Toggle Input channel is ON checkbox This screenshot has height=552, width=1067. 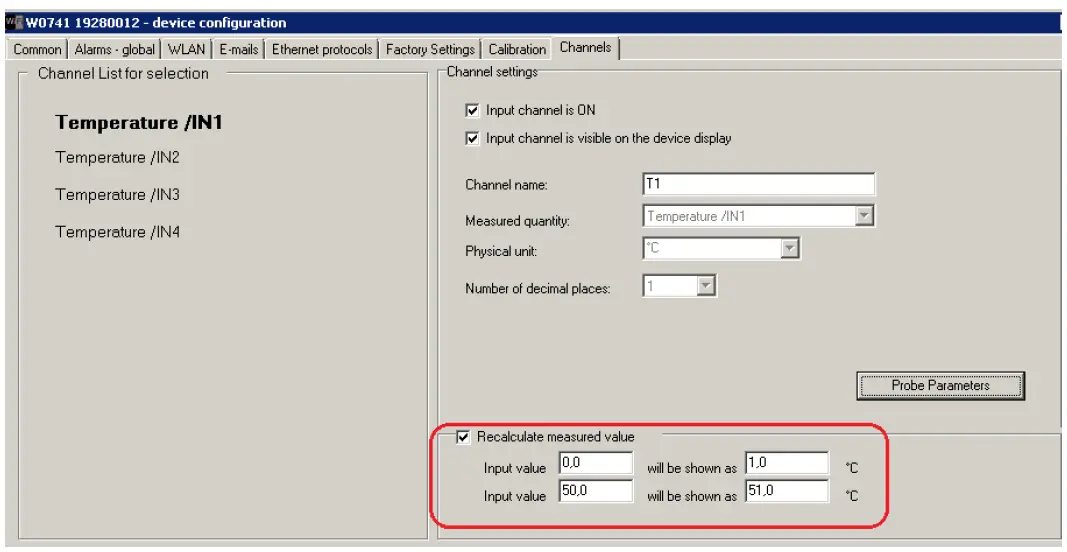pyautogui.click(x=472, y=110)
